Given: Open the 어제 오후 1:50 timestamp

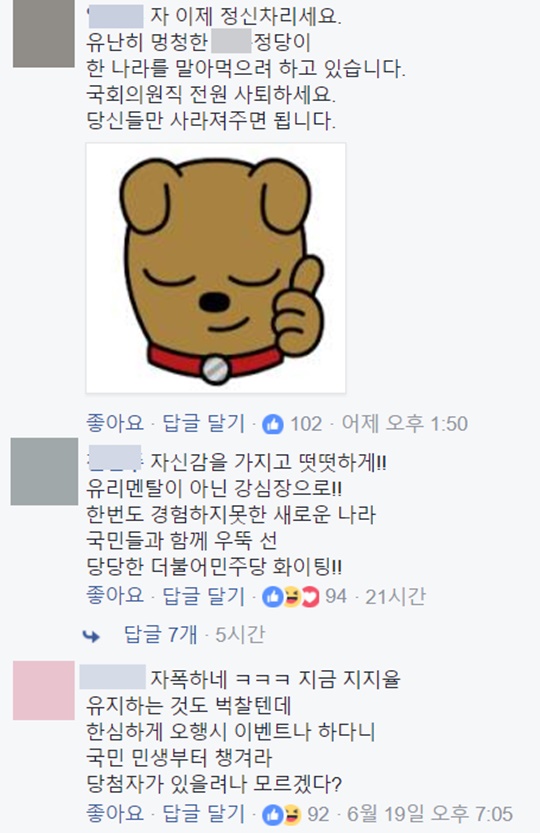Looking at the screenshot, I should tap(404, 423).
